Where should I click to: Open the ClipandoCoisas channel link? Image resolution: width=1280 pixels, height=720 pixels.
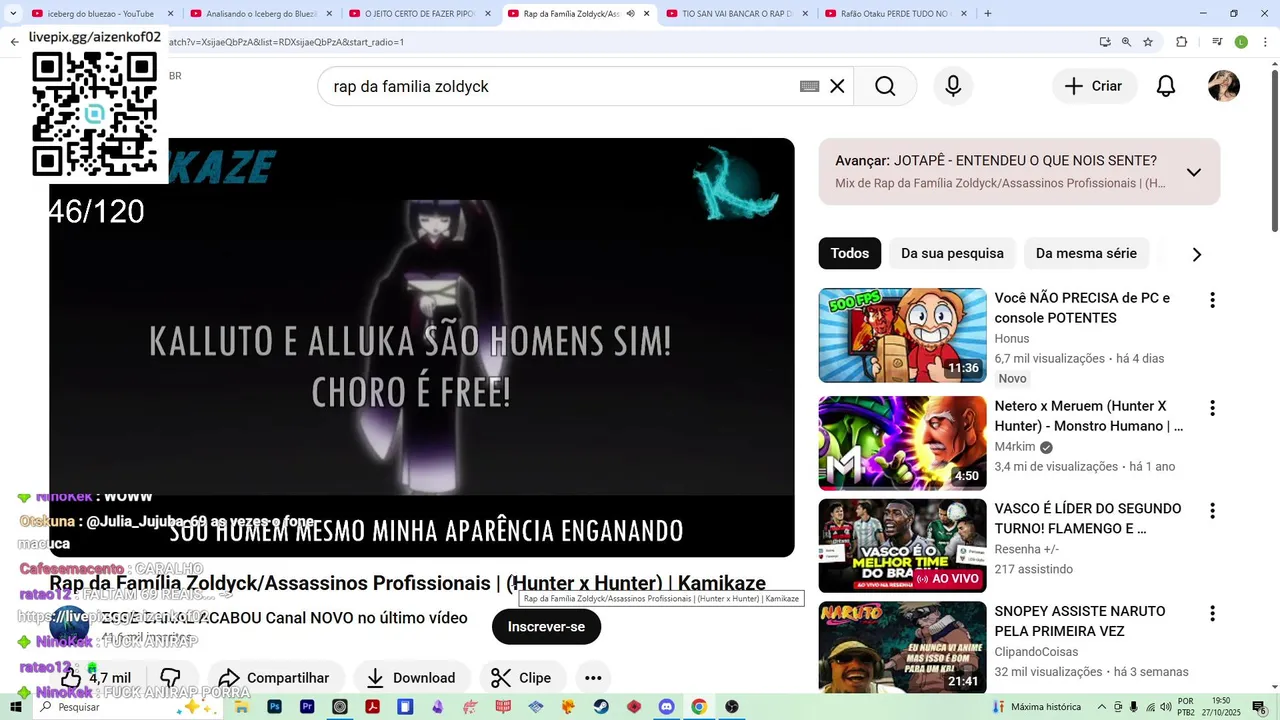coord(1036,652)
